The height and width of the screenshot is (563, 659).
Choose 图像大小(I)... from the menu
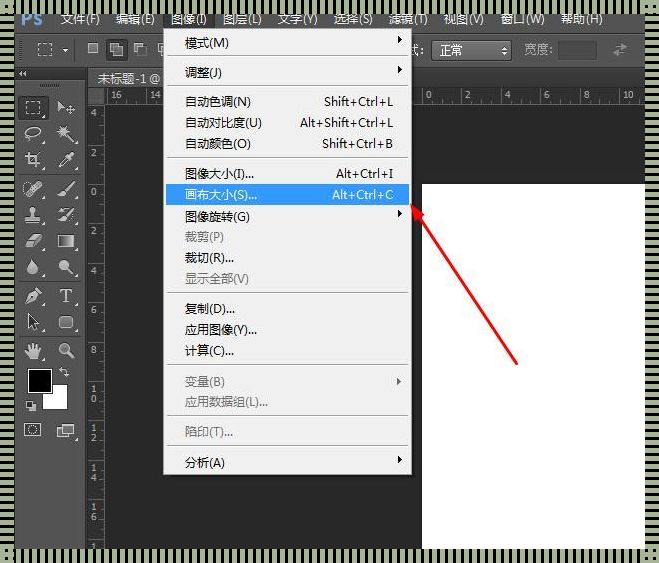pos(287,174)
